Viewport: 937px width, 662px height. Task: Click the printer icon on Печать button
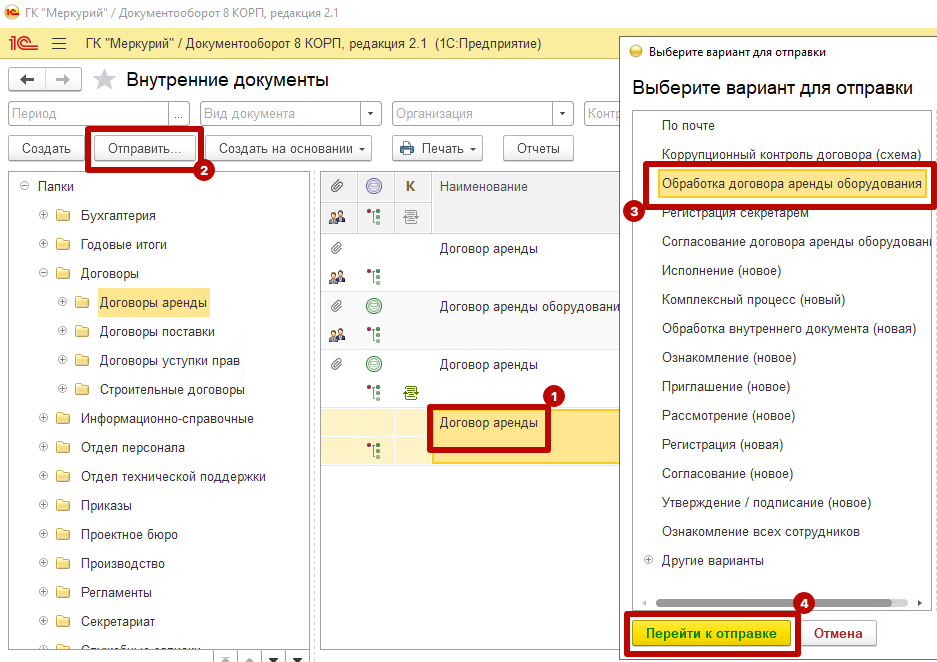[407, 148]
